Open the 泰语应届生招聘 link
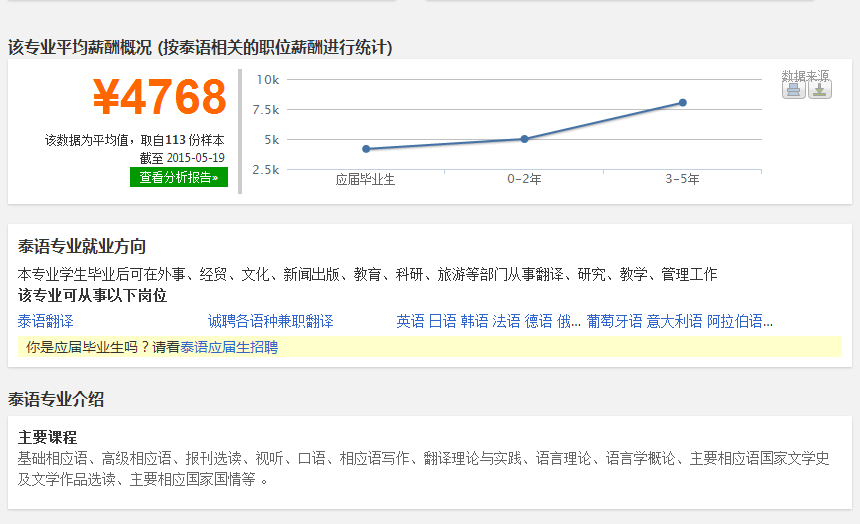The height and width of the screenshot is (524, 860). point(229,347)
